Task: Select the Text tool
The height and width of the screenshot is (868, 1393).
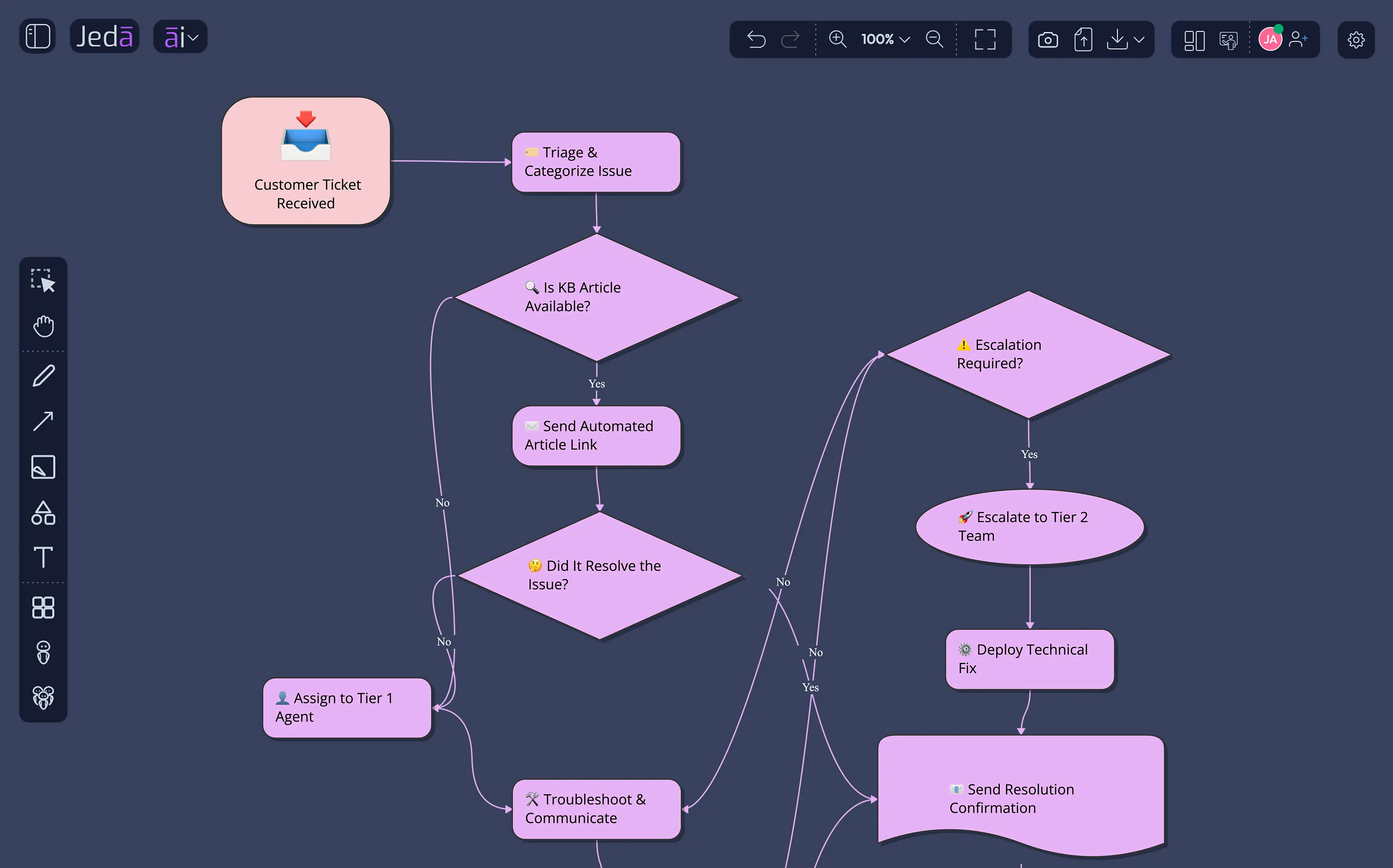Action: tap(43, 557)
